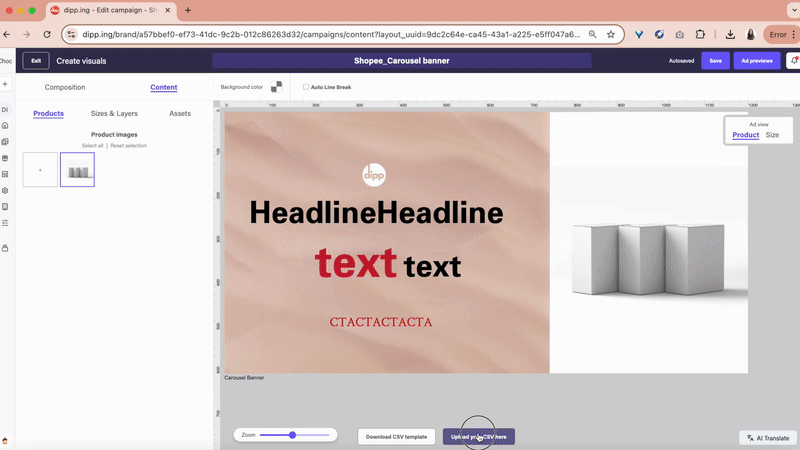
Task: Switch Ad view to Product
Action: (745, 134)
